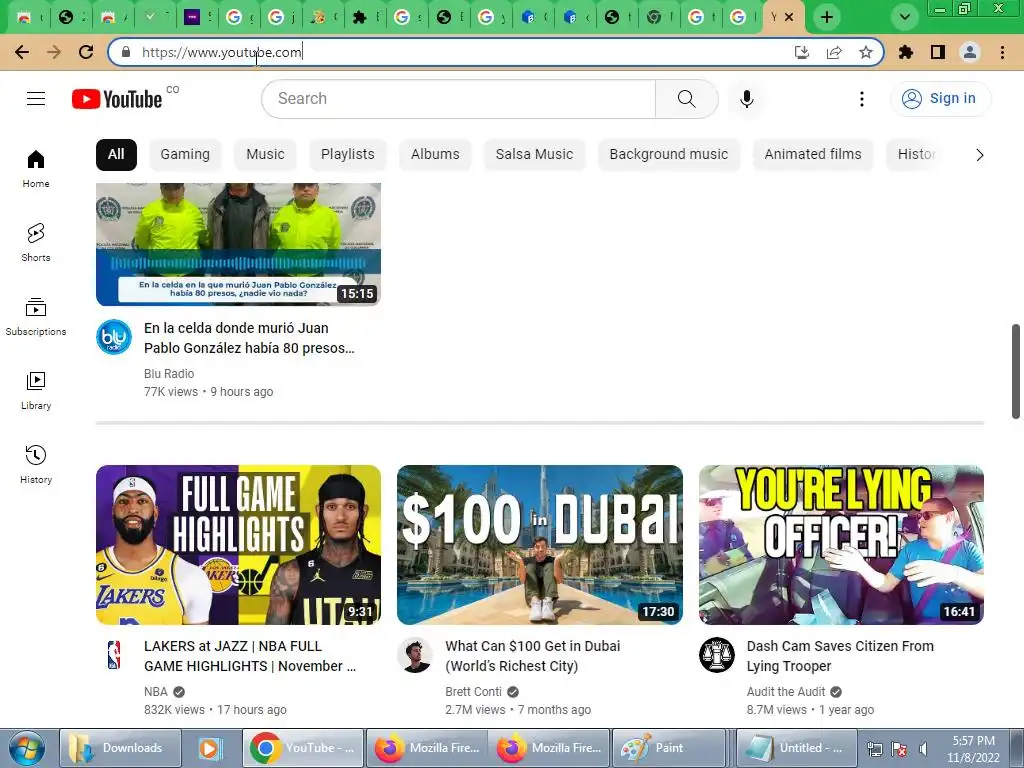Open Shorts in sidebar
The width and height of the screenshot is (1024, 768).
(x=36, y=242)
